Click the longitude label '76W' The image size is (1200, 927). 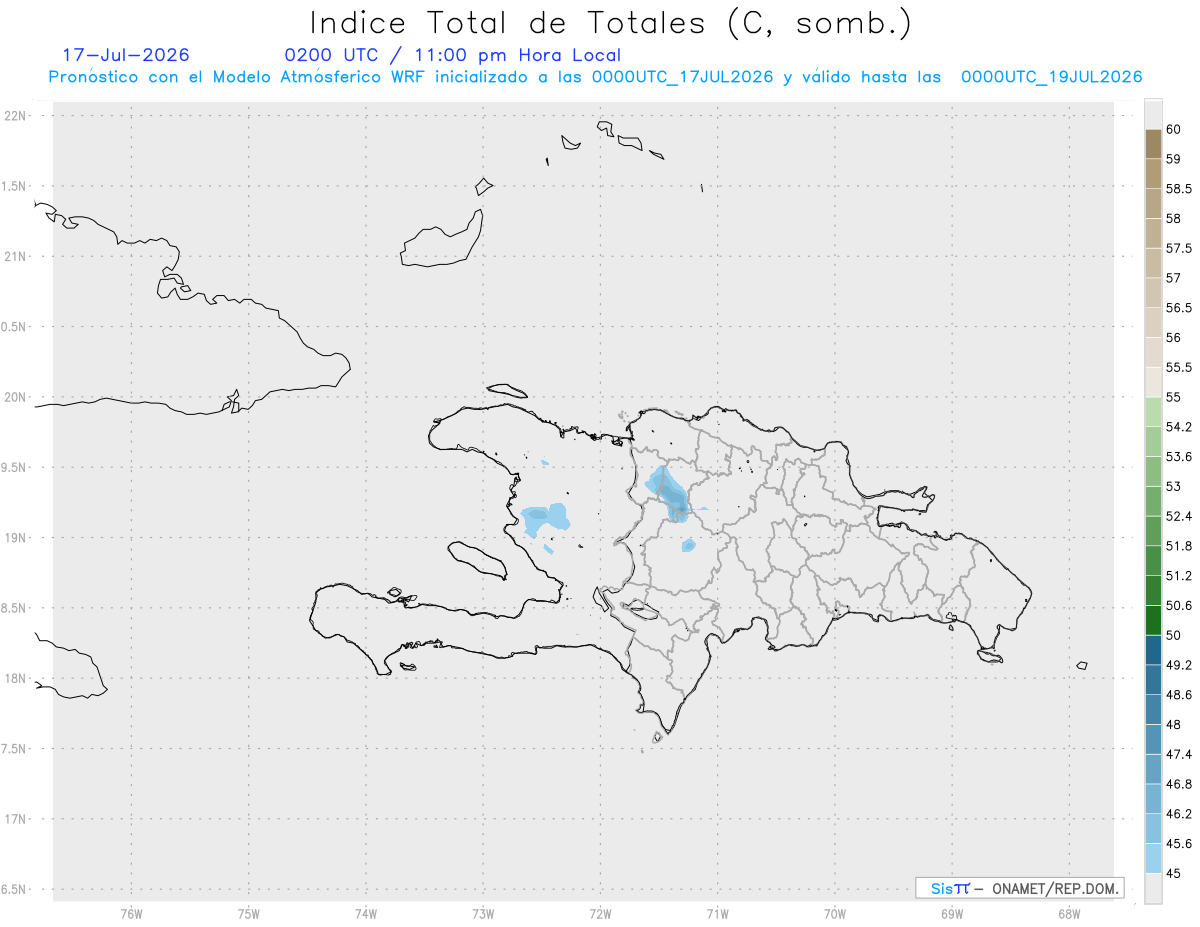click(131, 913)
